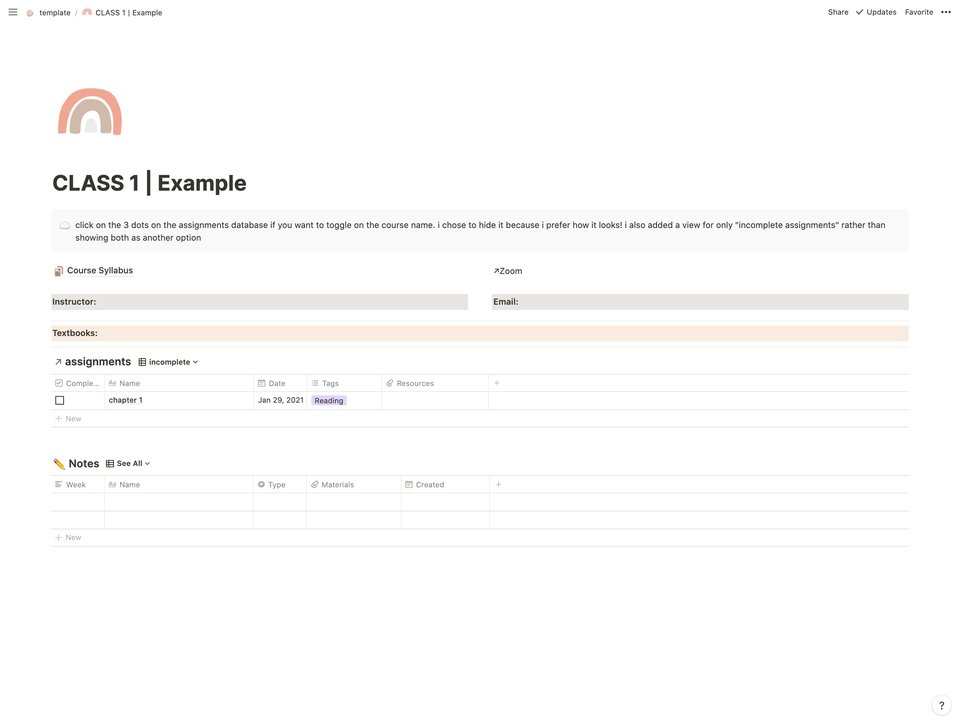This screenshot has width=960, height=723.
Task: Add a new column to assignments table
Action: click(x=497, y=383)
